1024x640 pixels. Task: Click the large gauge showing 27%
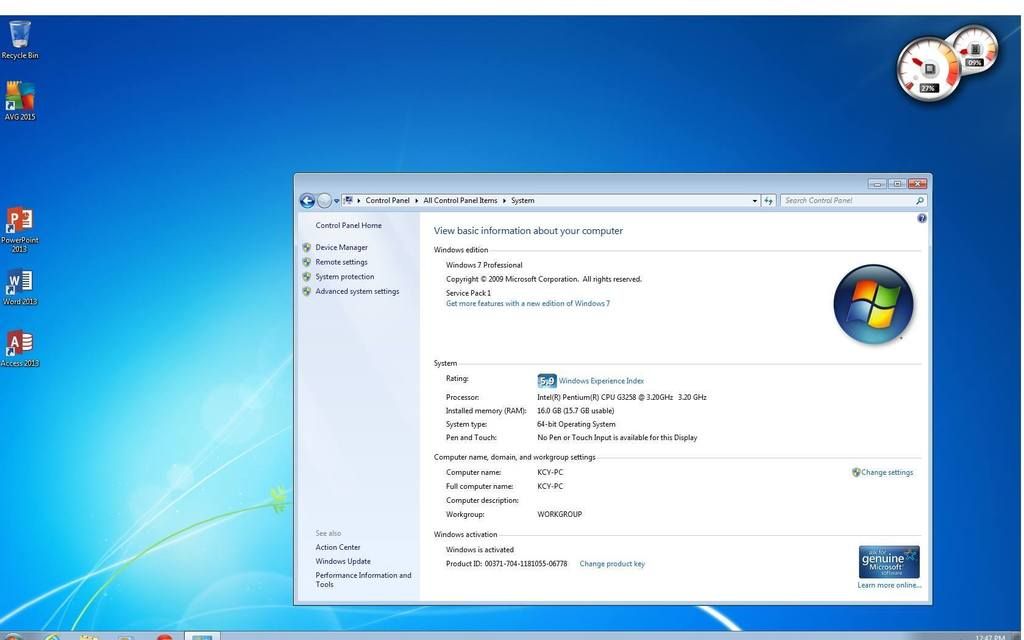[928, 70]
